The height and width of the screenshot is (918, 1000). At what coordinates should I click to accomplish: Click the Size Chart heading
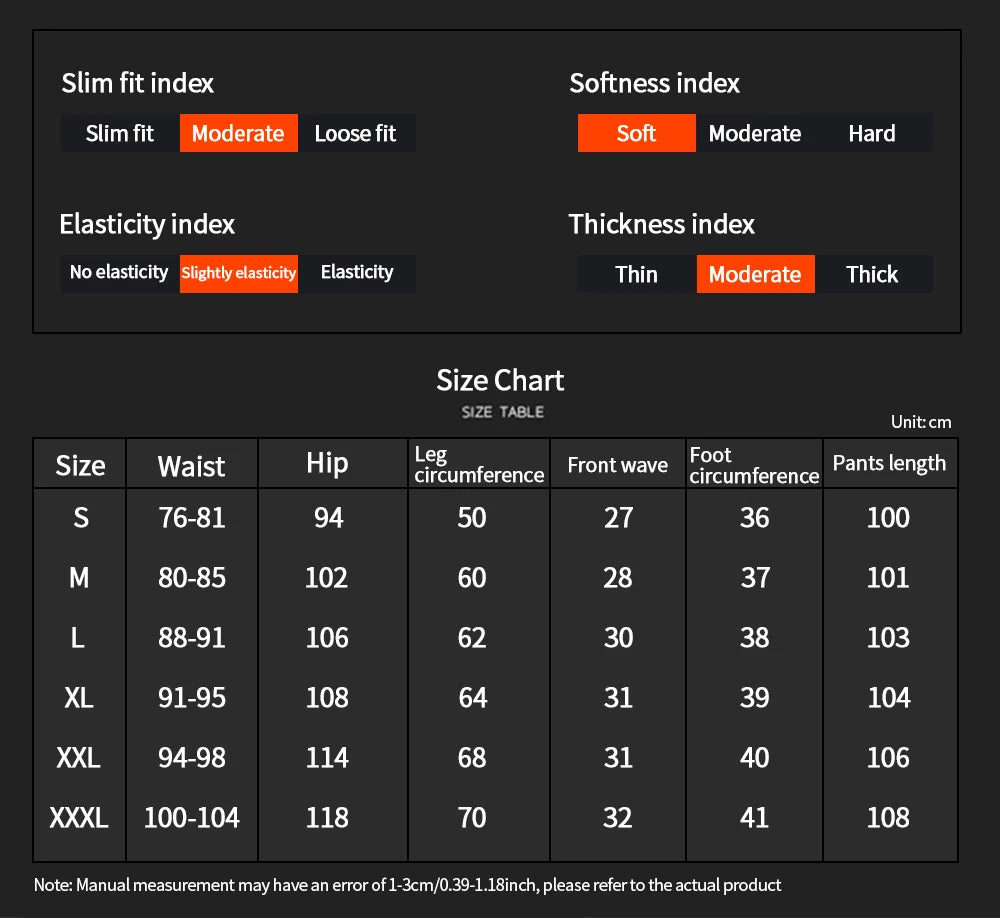tap(500, 380)
